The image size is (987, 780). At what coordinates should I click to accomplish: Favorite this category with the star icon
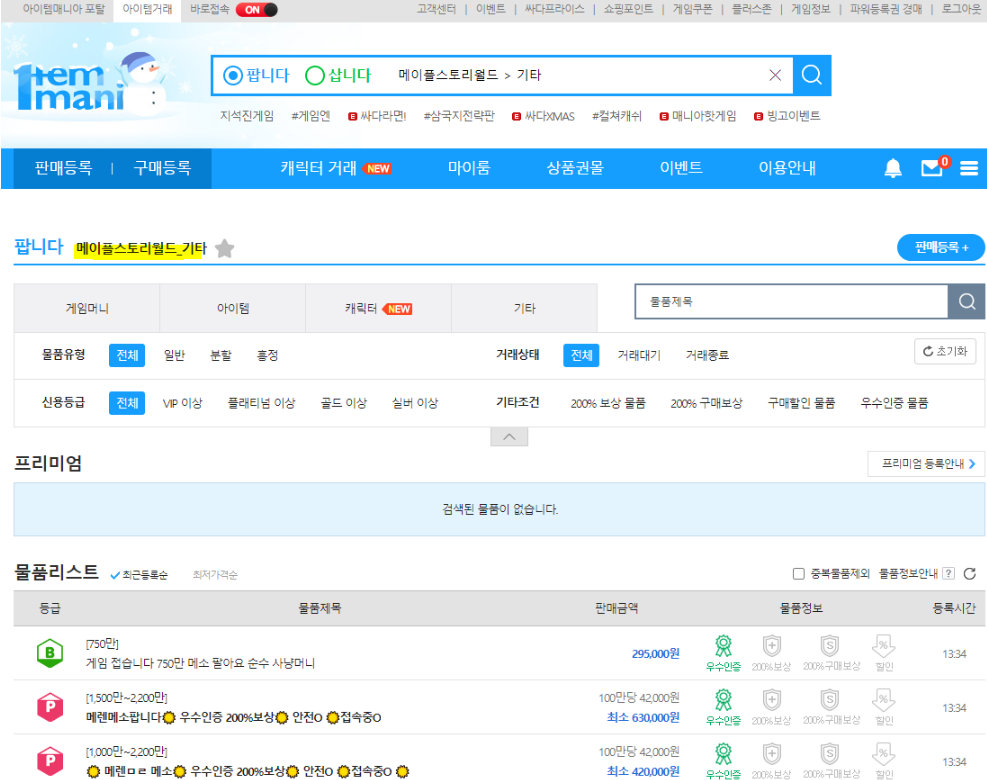(224, 249)
